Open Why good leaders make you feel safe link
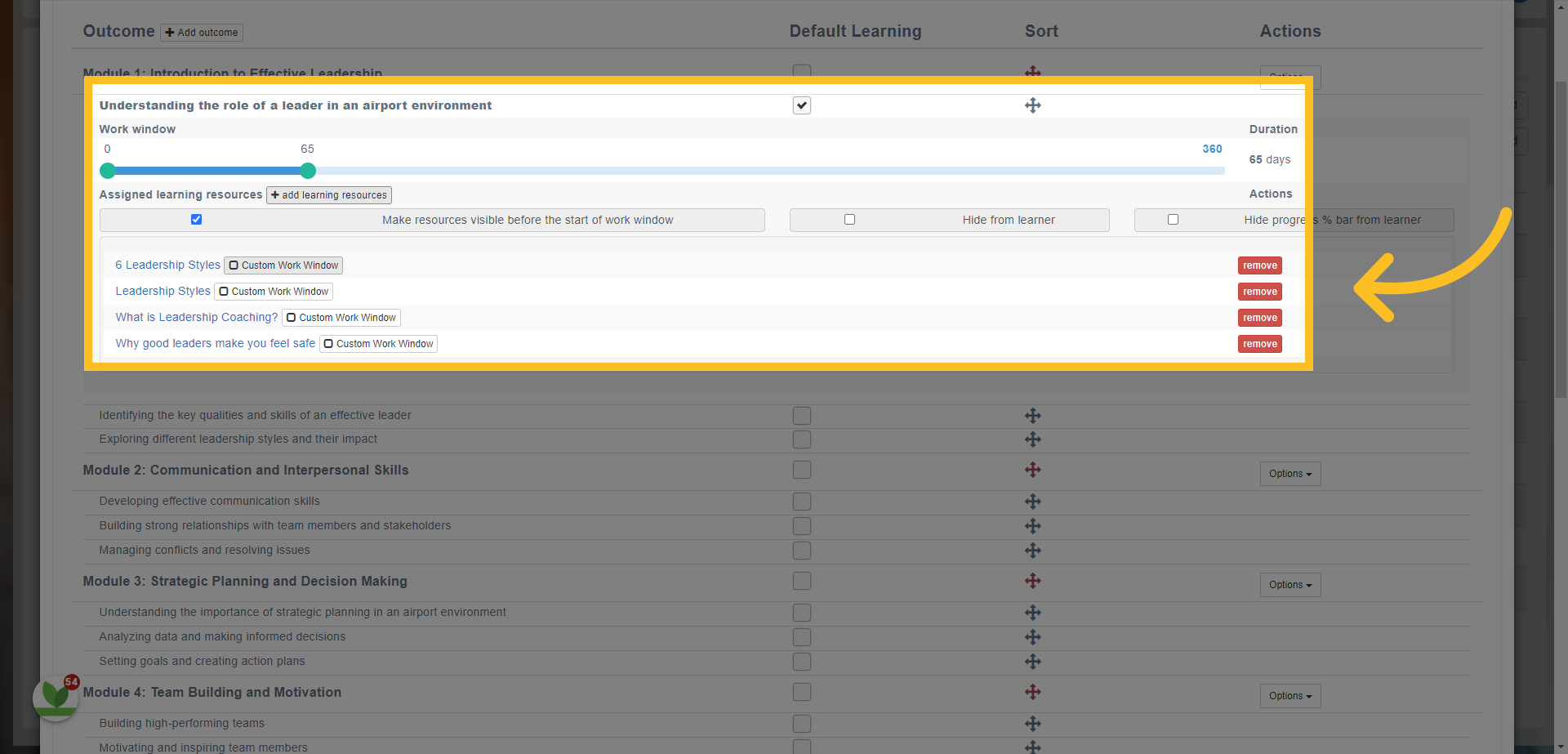 click(x=215, y=343)
